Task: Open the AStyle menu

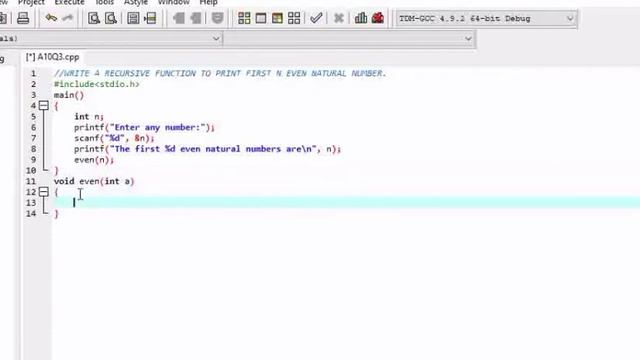Action: coord(136,2)
